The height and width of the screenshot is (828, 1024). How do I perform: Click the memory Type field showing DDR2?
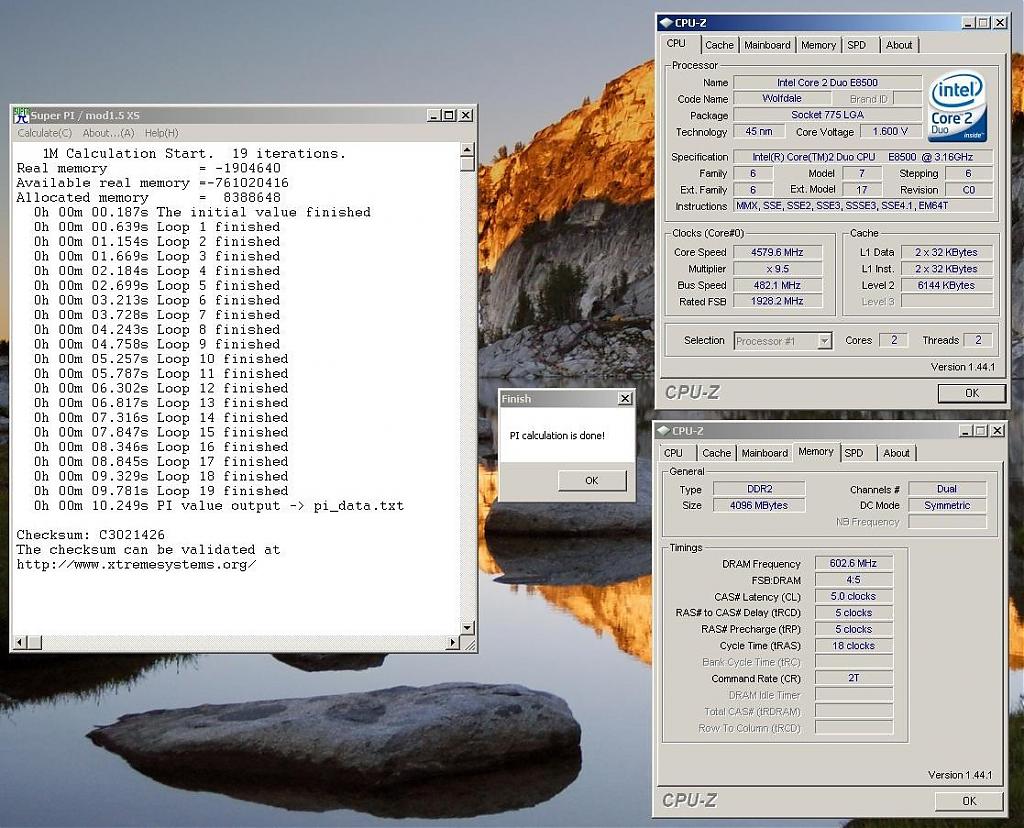click(x=759, y=489)
